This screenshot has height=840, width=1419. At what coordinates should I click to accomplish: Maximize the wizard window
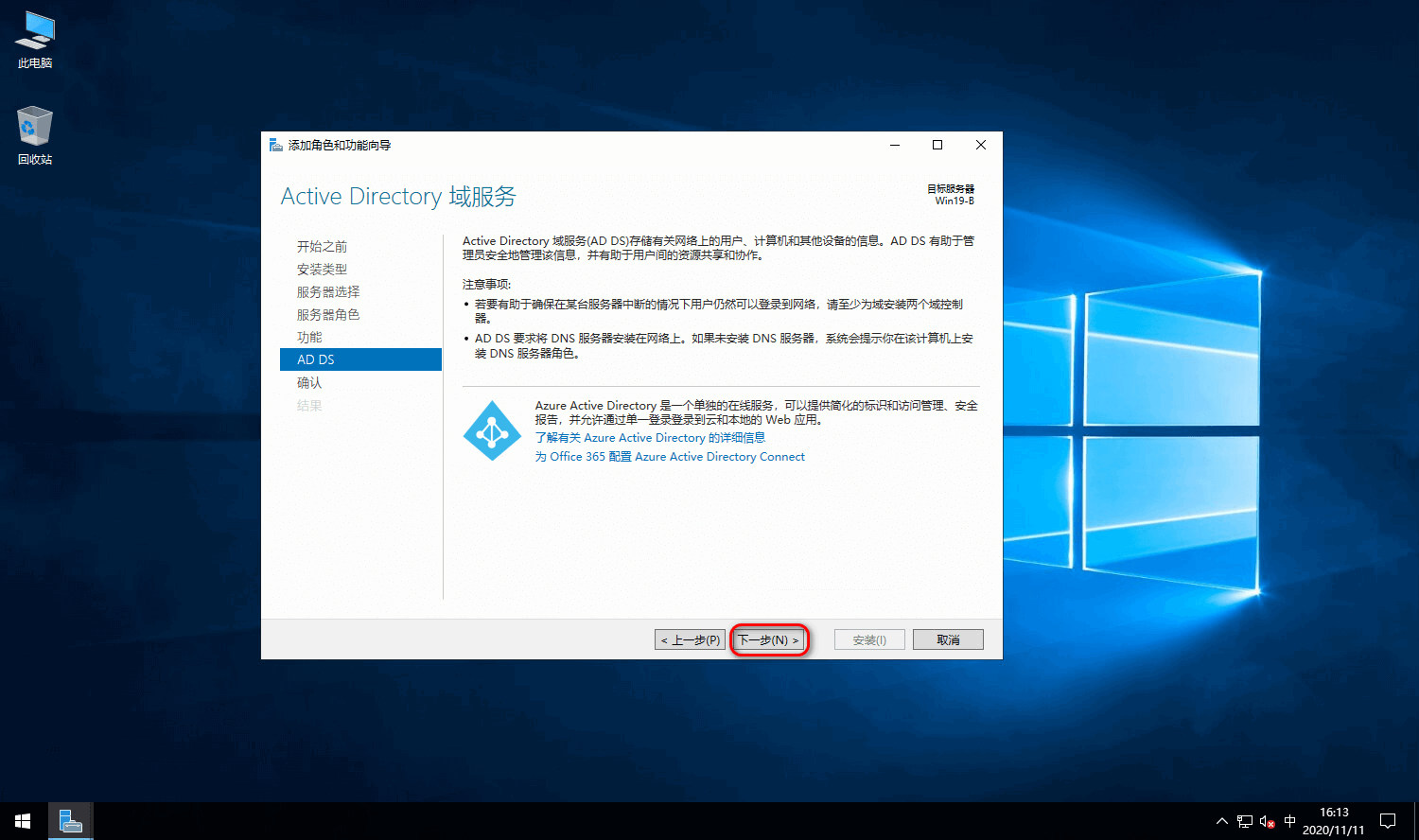tap(937, 145)
